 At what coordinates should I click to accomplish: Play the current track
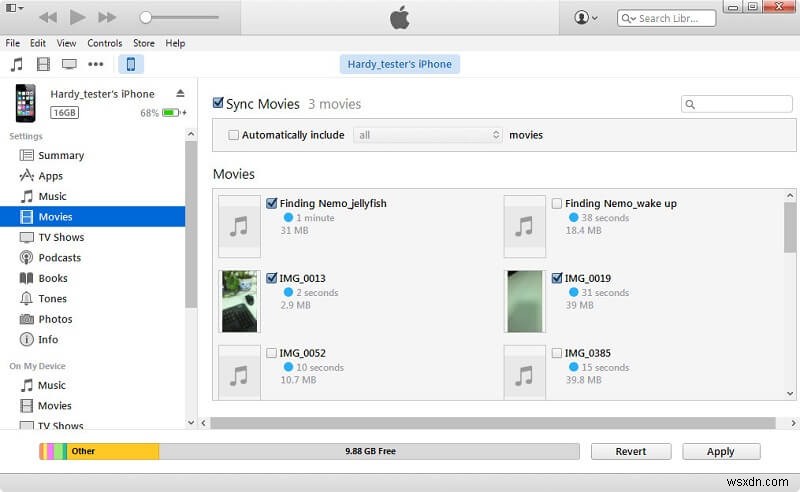(x=78, y=17)
